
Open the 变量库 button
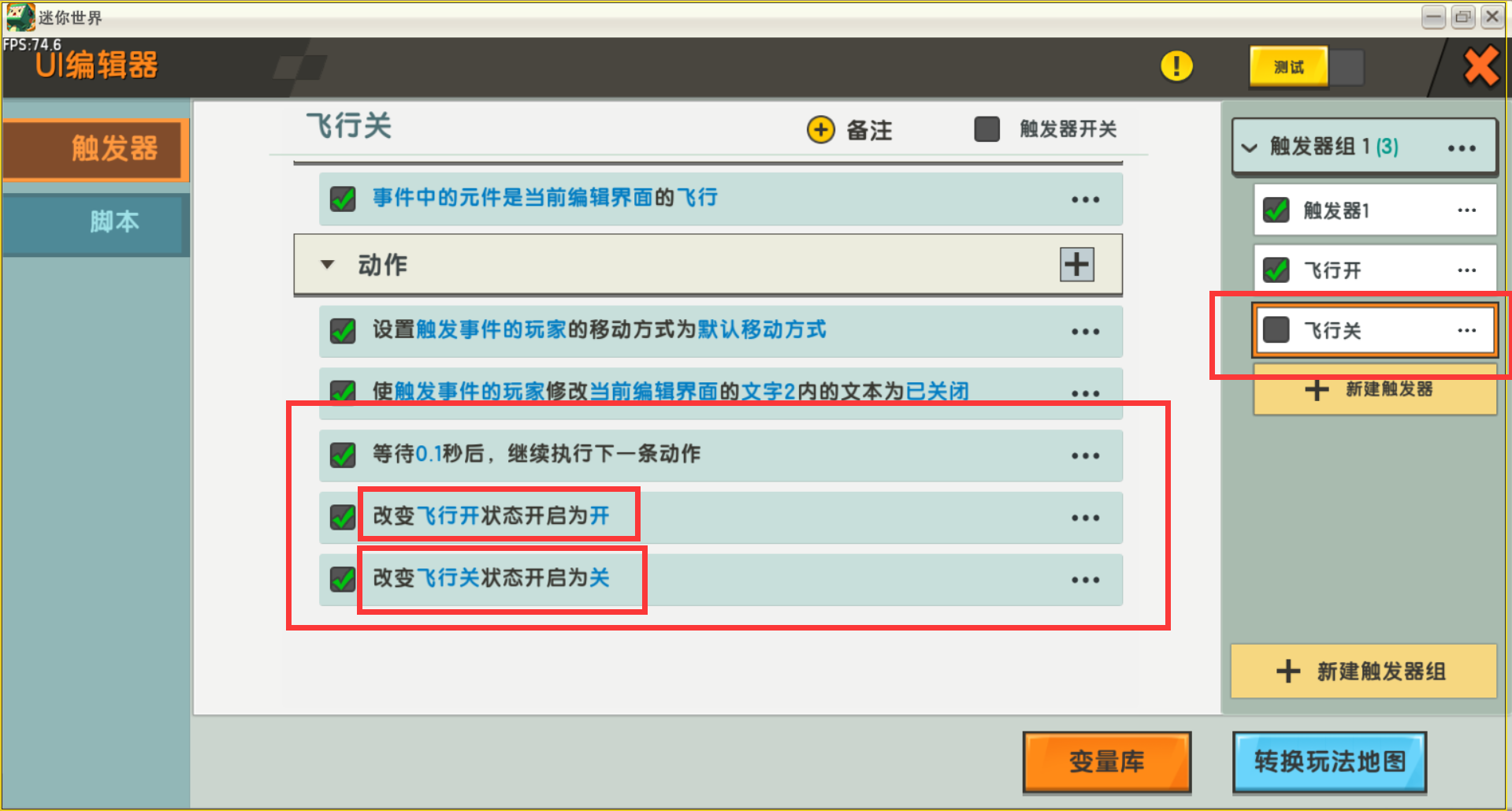pyautogui.click(x=1106, y=761)
